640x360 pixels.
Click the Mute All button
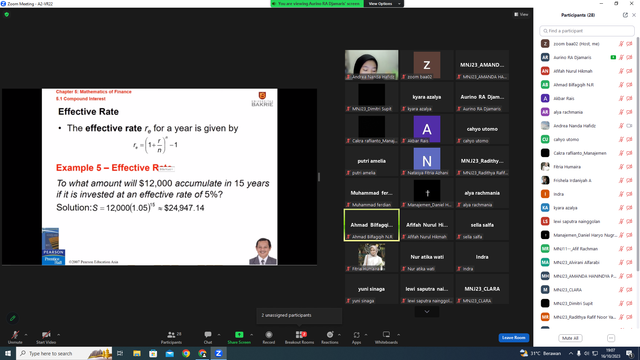click(570, 338)
